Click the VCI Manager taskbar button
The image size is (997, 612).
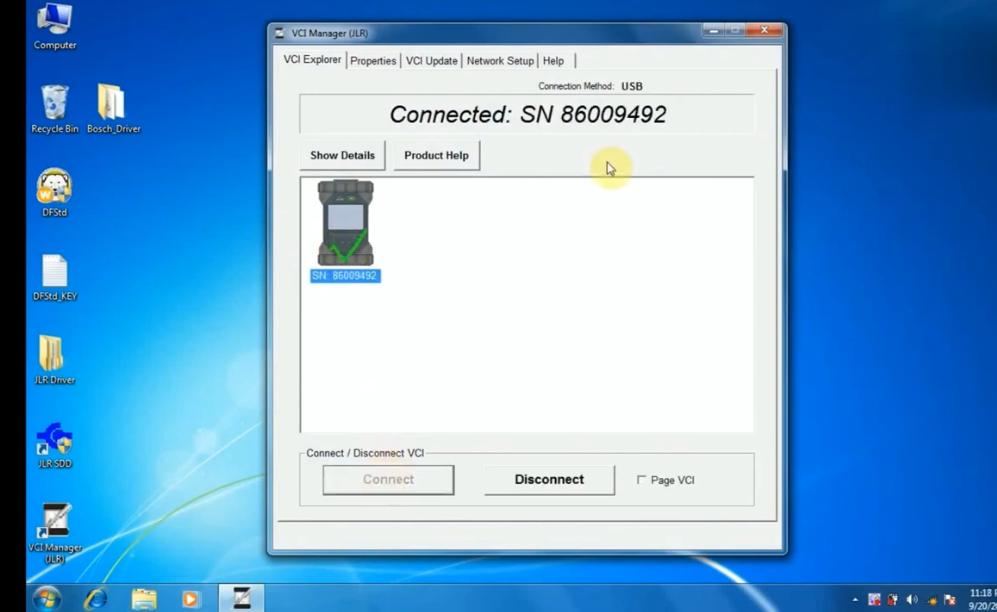pyautogui.click(x=242, y=598)
